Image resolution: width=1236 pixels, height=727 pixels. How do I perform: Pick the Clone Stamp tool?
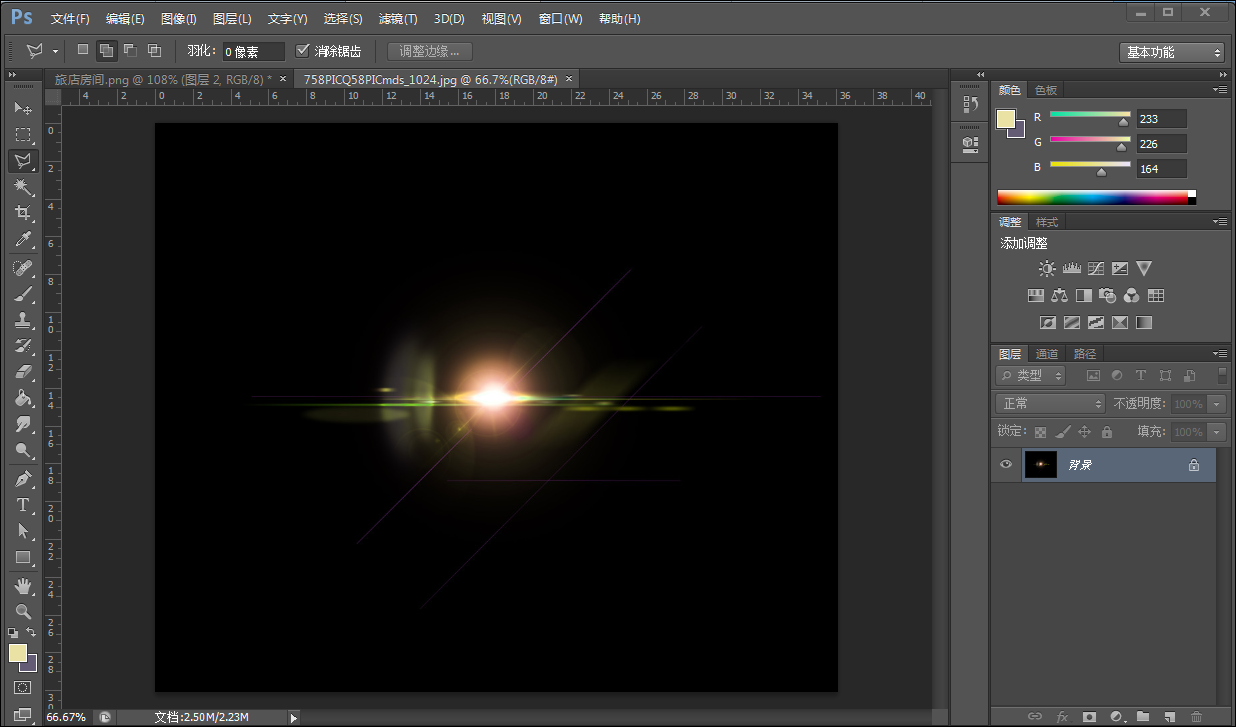click(23, 320)
